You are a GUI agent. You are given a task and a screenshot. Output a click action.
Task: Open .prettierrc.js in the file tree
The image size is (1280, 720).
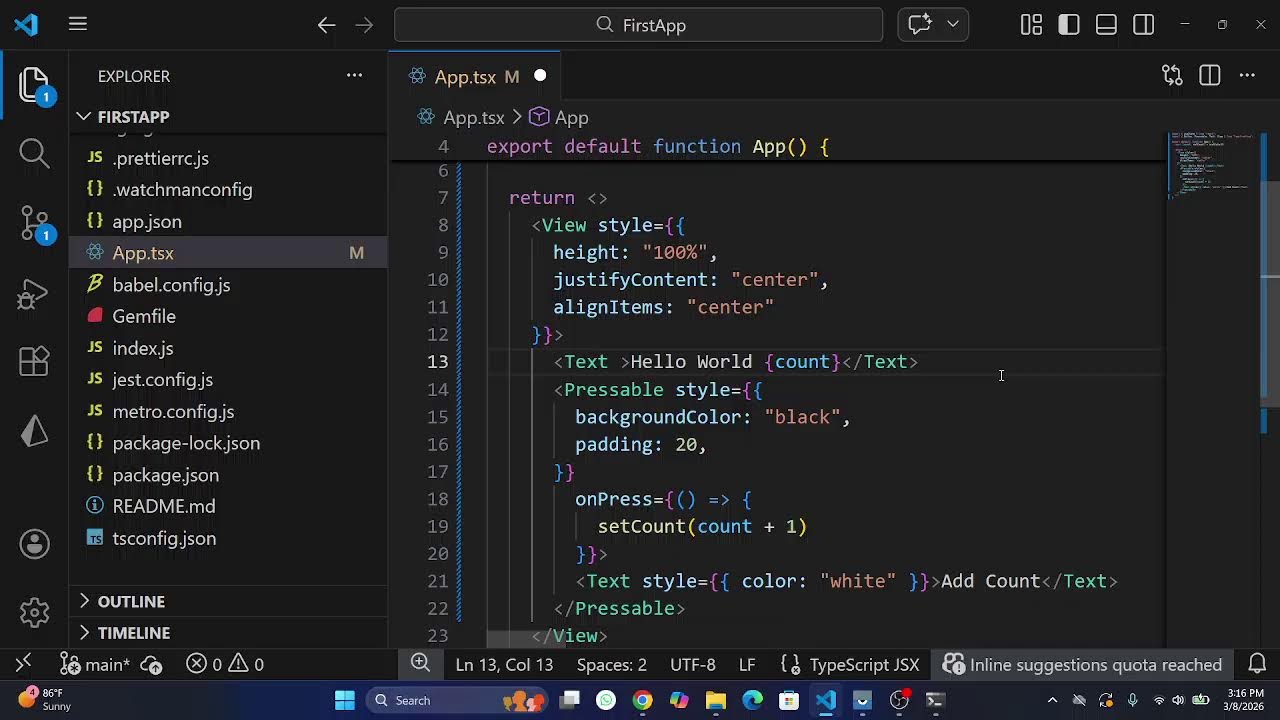point(228,158)
